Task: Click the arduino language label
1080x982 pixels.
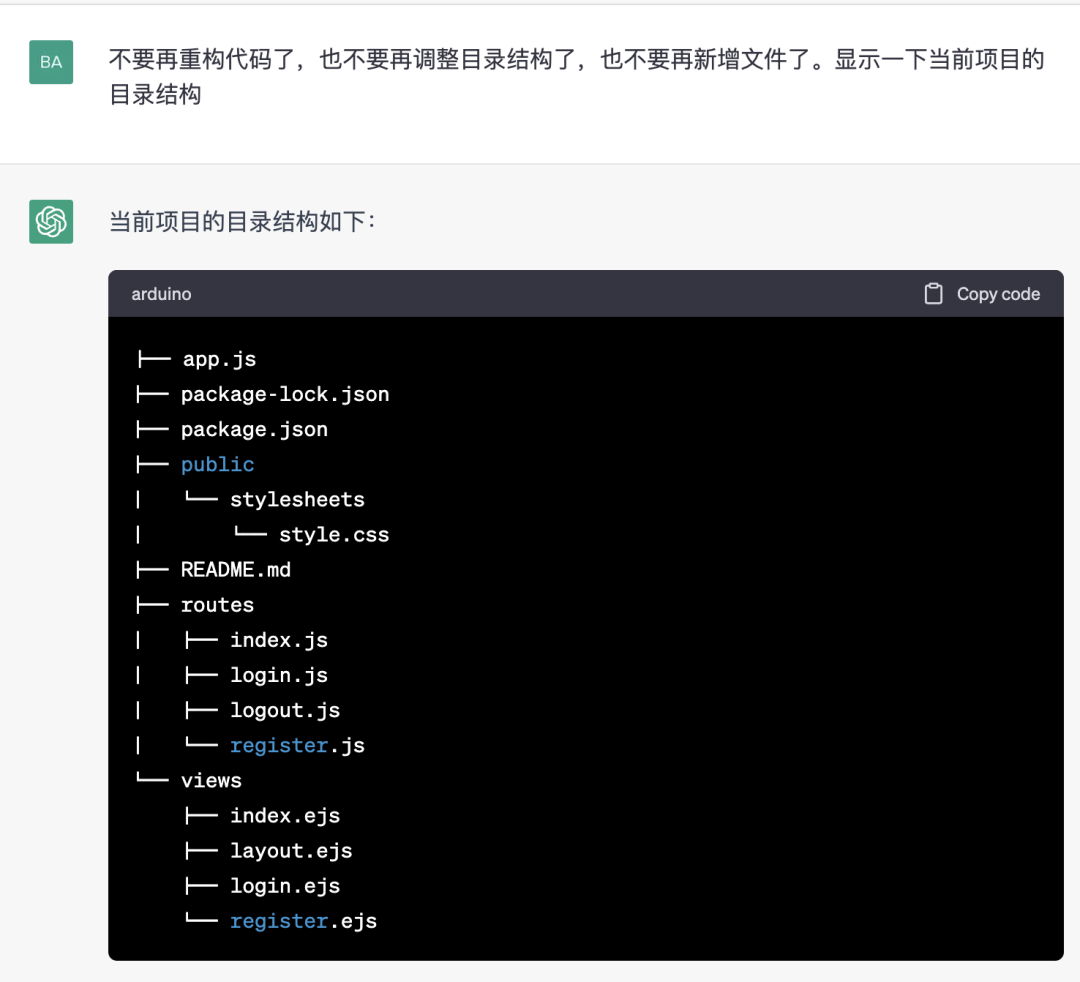Action: coord(161,294)
